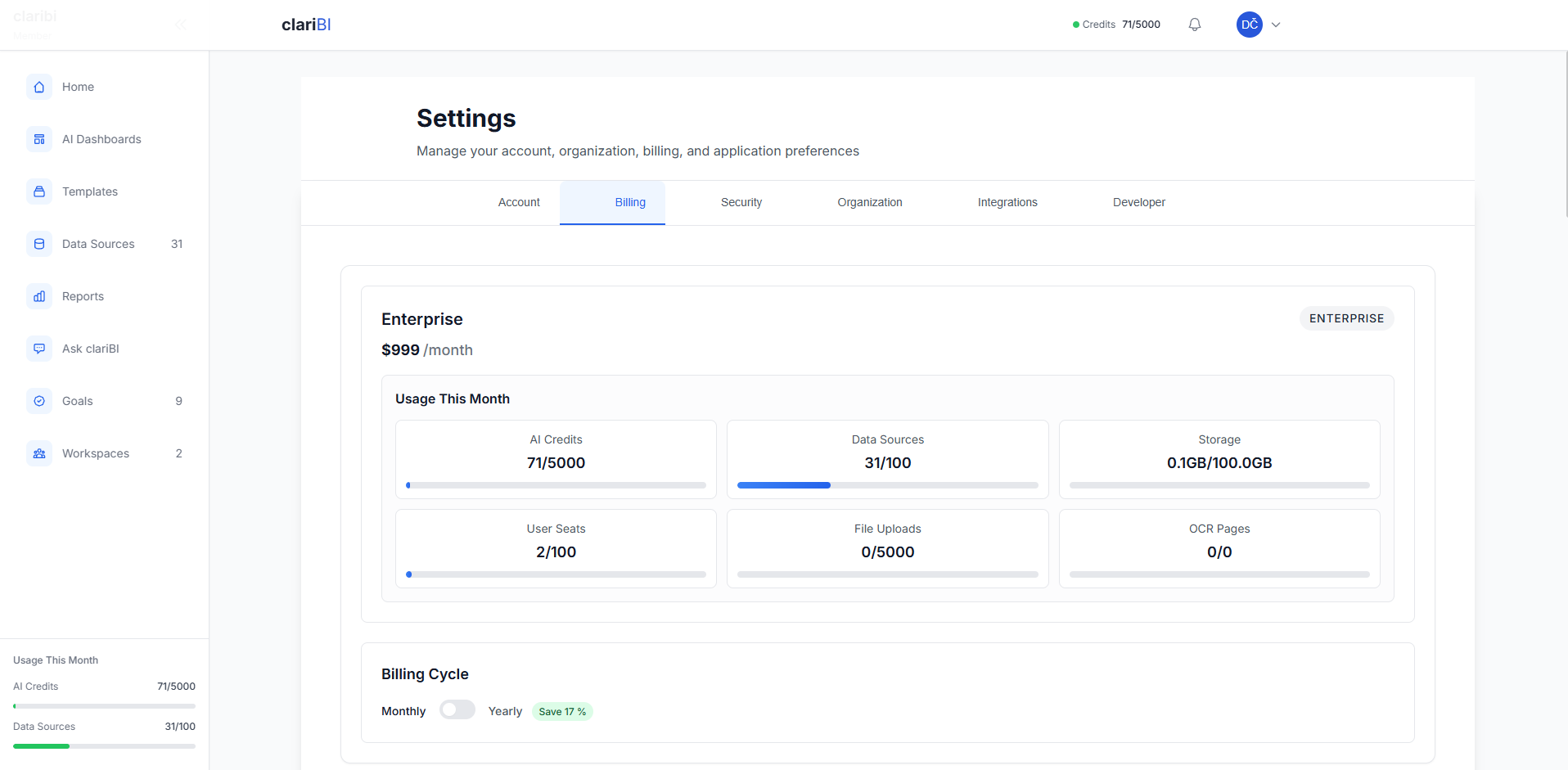Click the 0/0 OCR Pages value
The image size is (1568, 770).
coord(1219,552)
